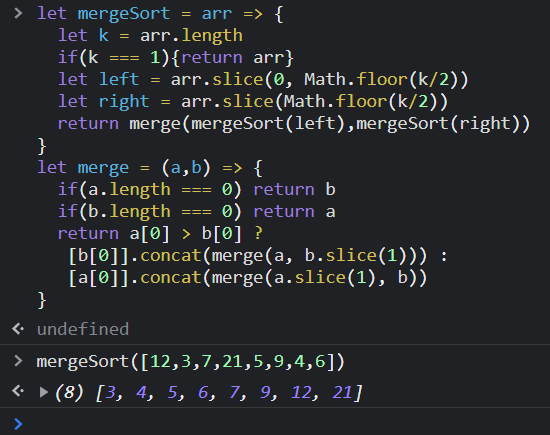Click the [b[0]].concat line
Screen dimensions: 550x435
tap(258, 255)
